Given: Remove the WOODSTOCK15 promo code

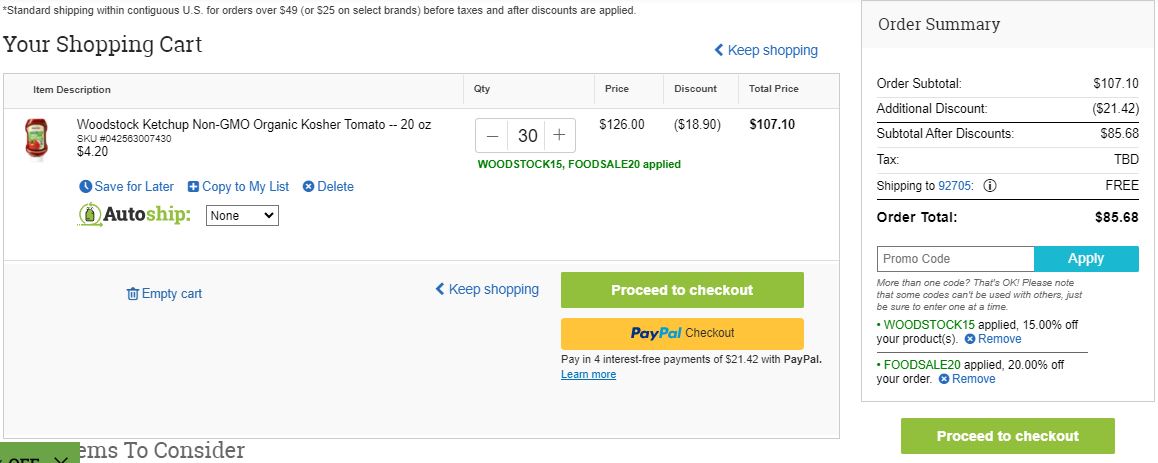Looking at the screenshot, I should click(993, 339).
